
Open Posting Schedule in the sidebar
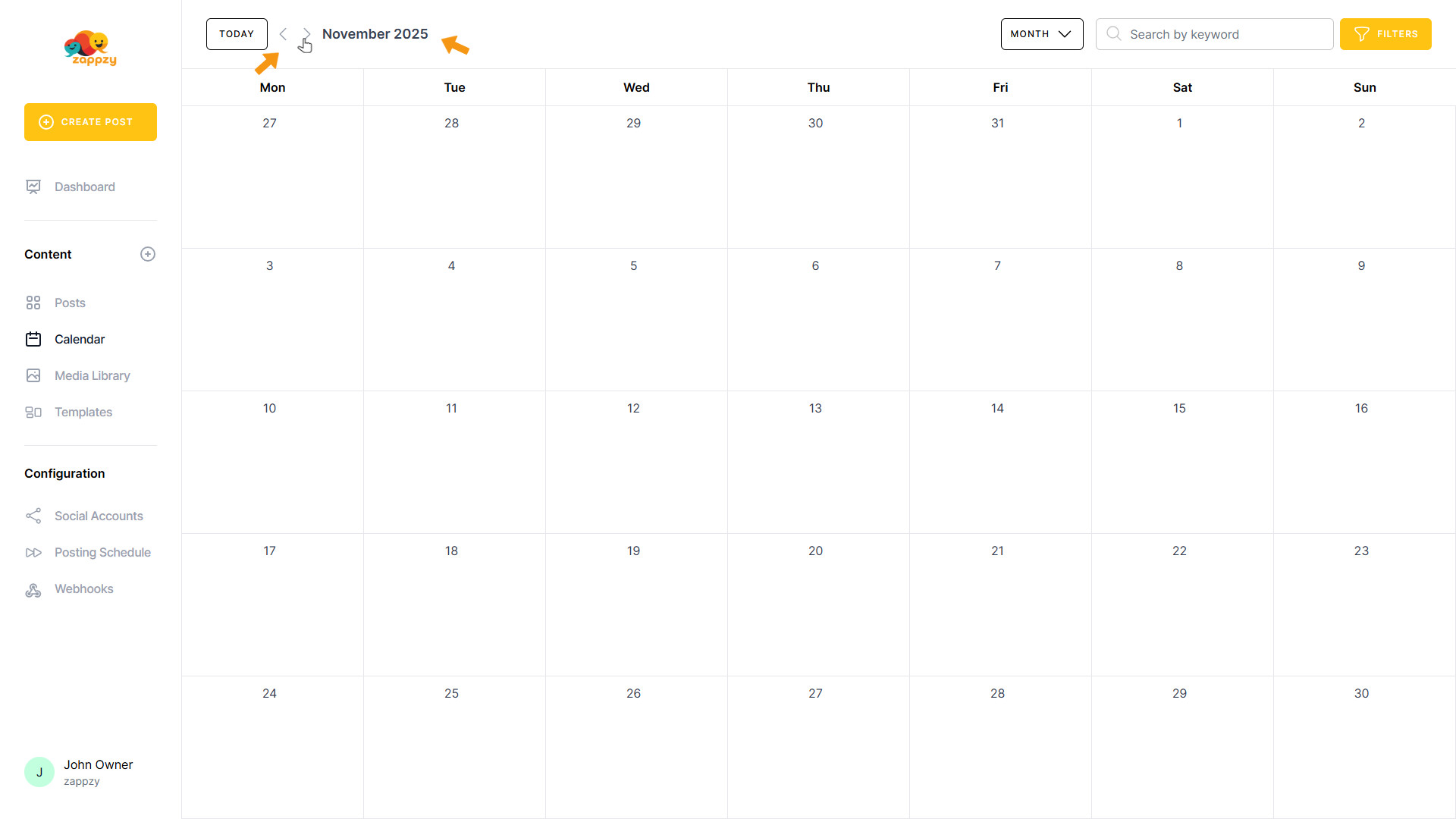pyautogui.click(x=102, y=552)
